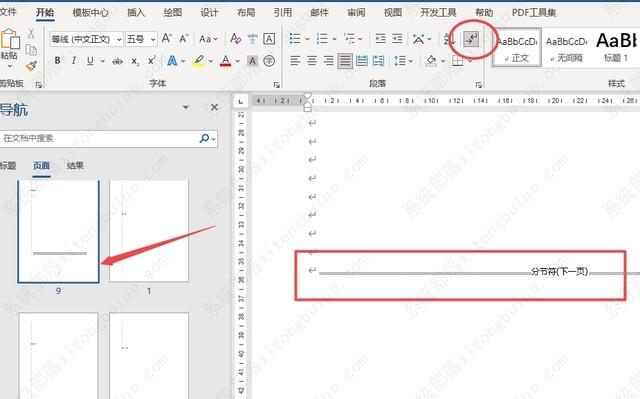Increase indent of paragraph

(397, 39)
